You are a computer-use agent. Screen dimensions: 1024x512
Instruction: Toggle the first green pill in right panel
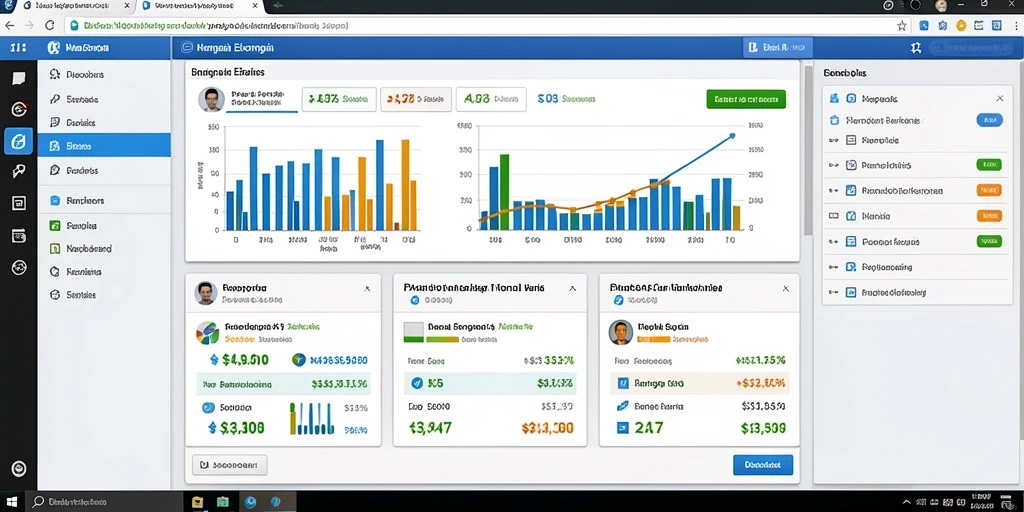click(x=989, y=165)
